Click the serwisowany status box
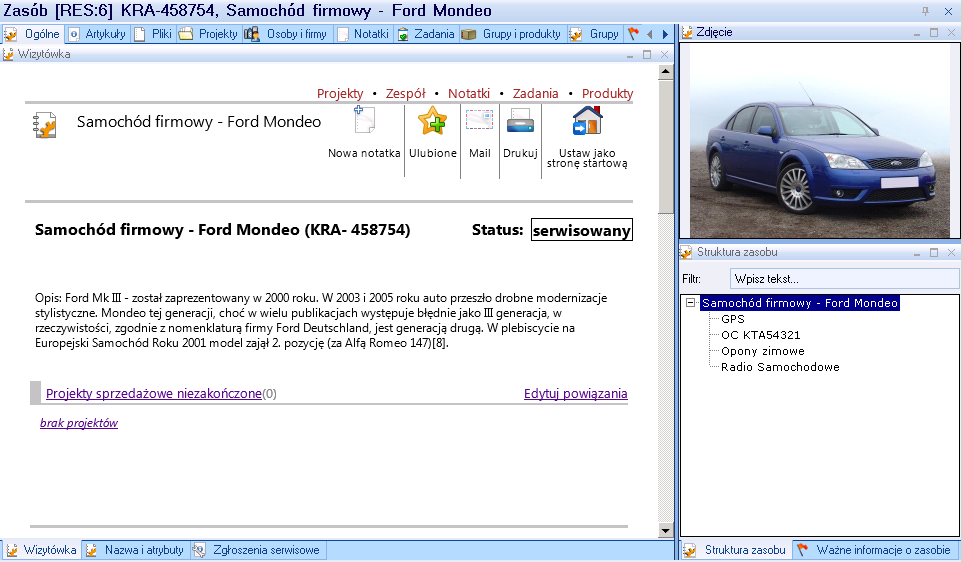This screenshot has width=963, height=562. (582, 230)
